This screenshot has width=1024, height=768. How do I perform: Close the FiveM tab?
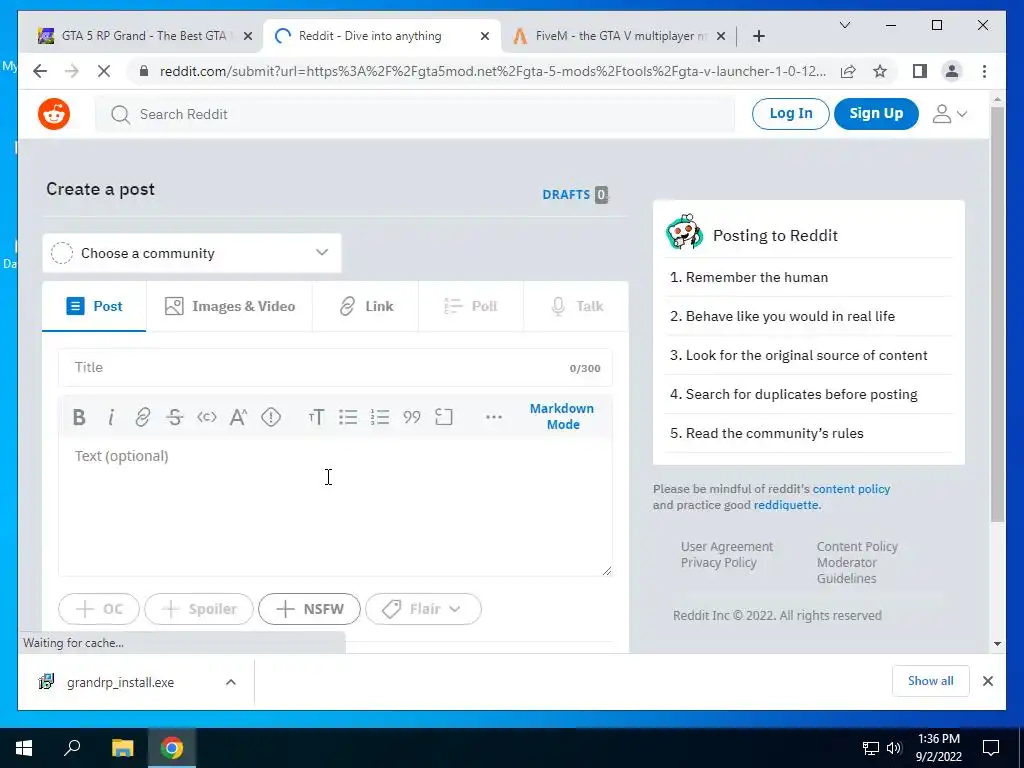point(720,36)
